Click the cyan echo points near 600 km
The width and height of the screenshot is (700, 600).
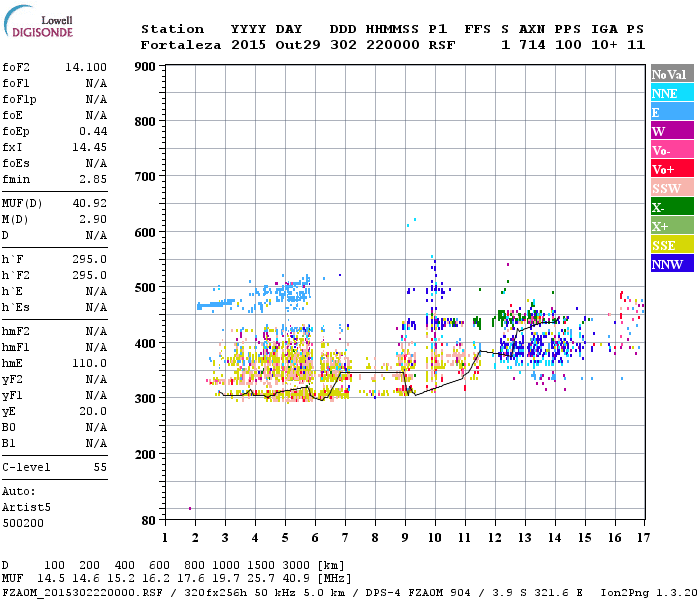(x=411, y=222)
